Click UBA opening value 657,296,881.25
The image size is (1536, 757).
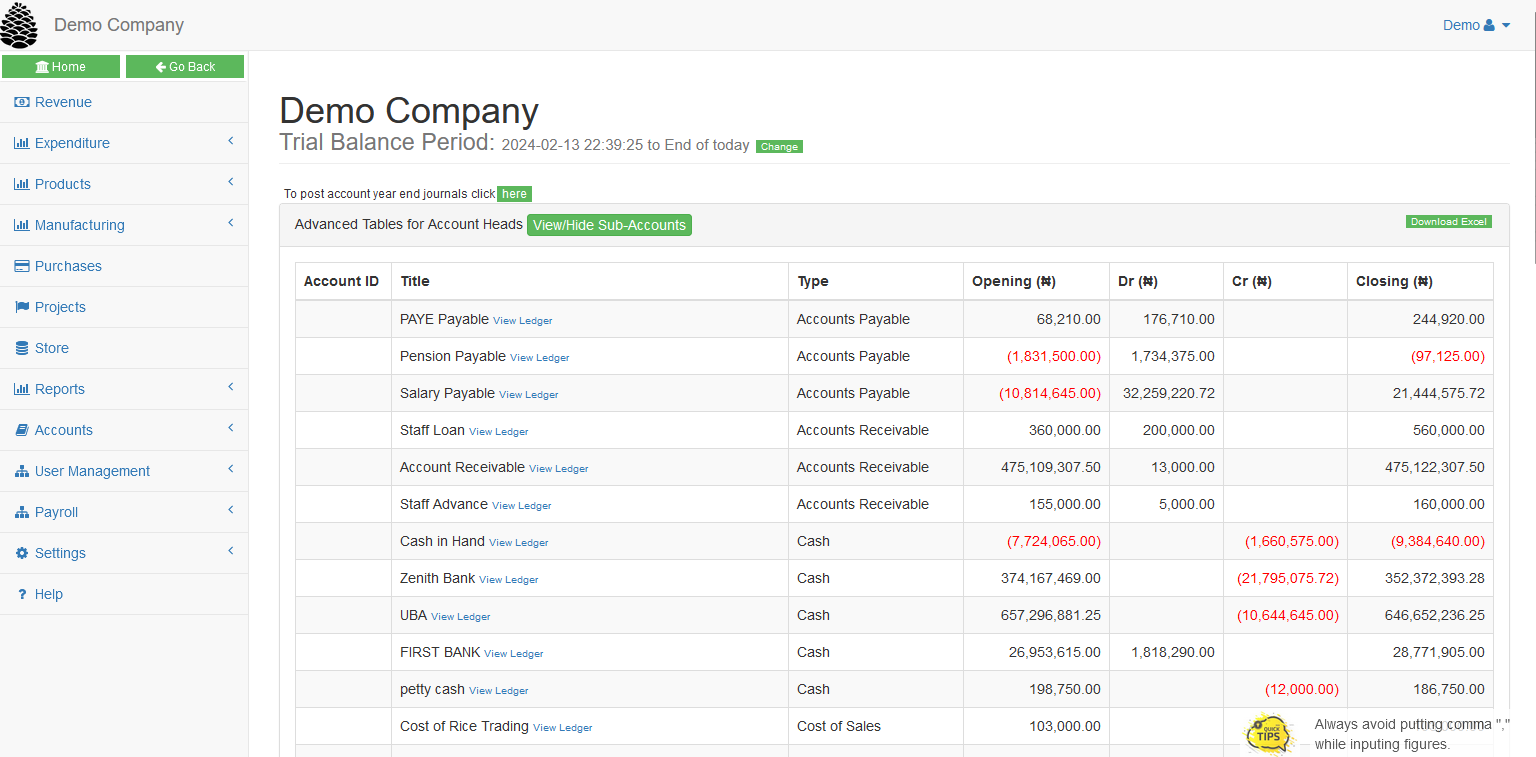1051,615
